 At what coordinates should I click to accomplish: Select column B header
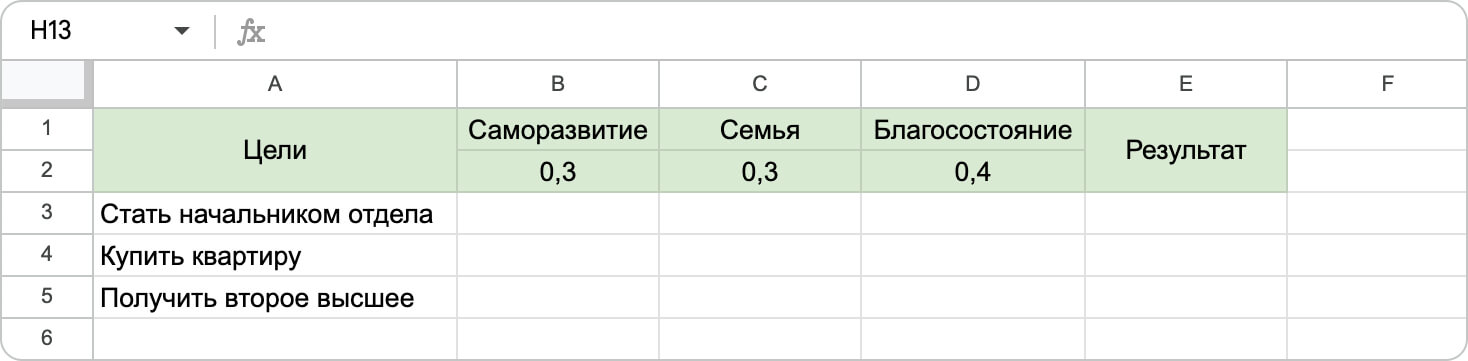point(558,85)
